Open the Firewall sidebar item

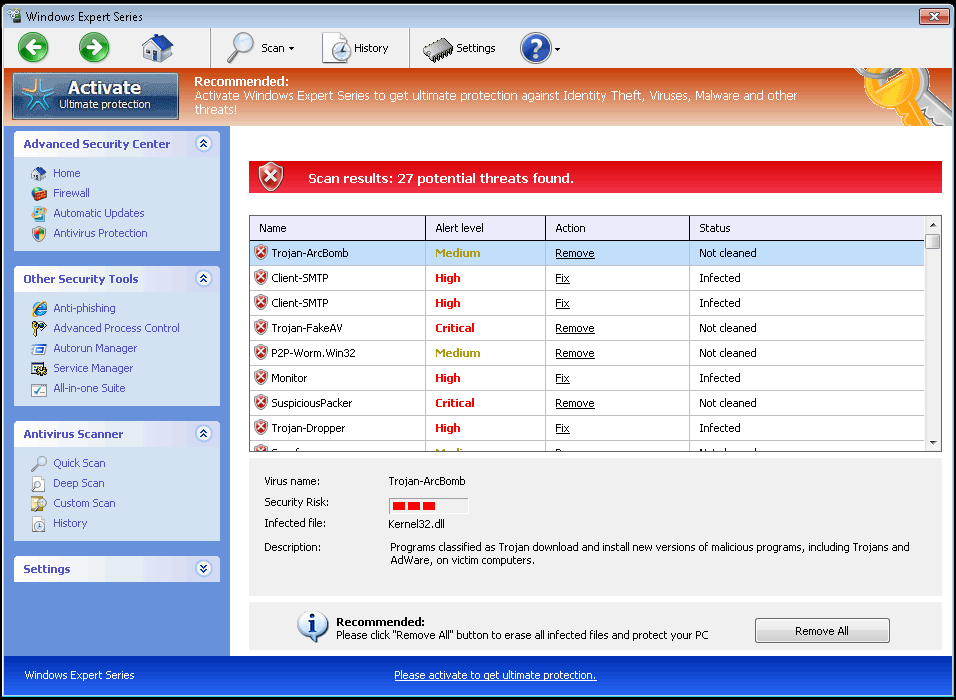point(71,193)
